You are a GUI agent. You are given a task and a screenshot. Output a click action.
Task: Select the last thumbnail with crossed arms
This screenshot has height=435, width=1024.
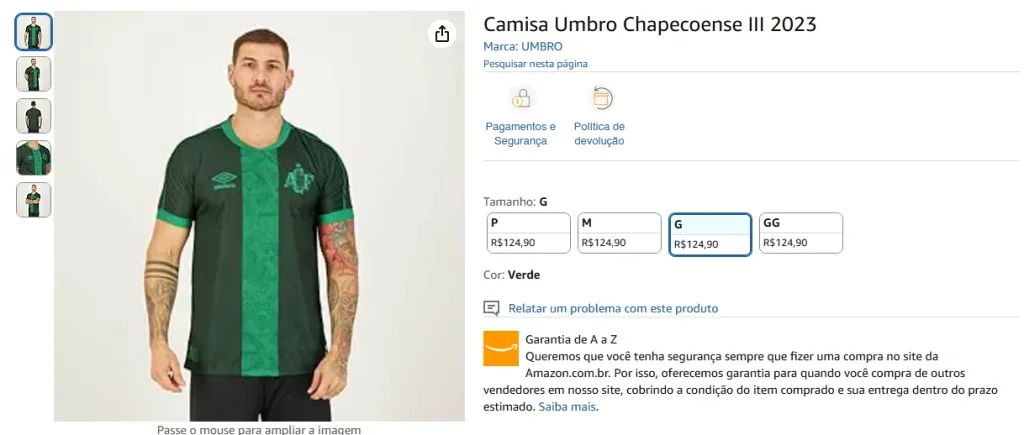coord(34,200)
